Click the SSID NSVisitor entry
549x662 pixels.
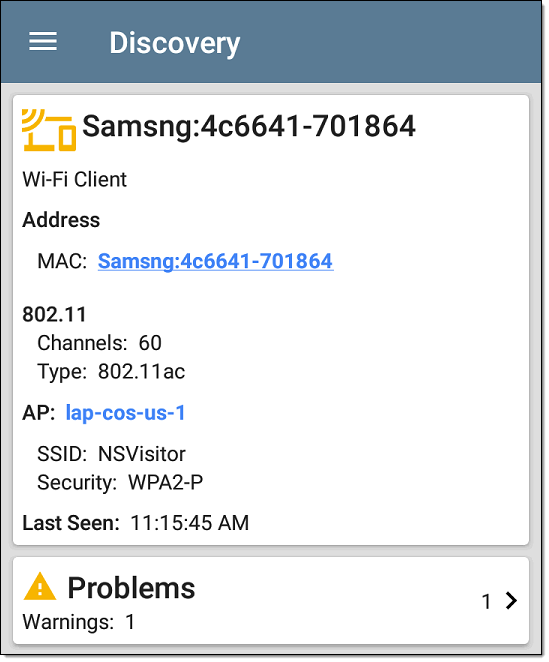tap(111, 454)
